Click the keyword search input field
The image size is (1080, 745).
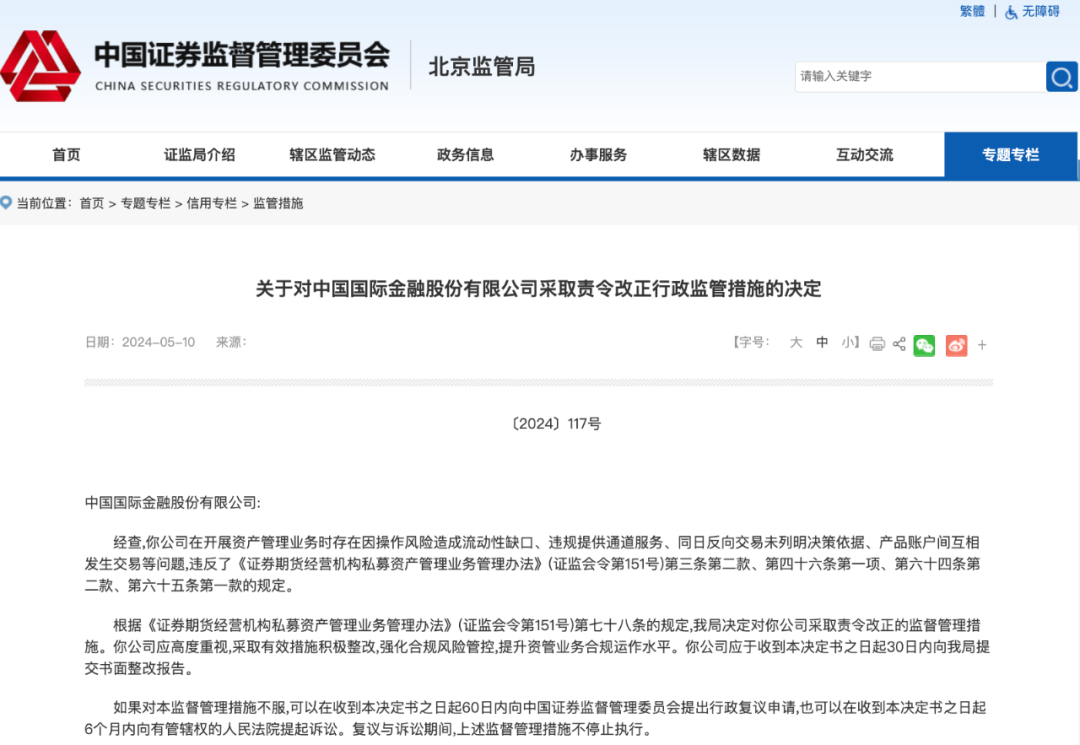click(x=918, y=76)
